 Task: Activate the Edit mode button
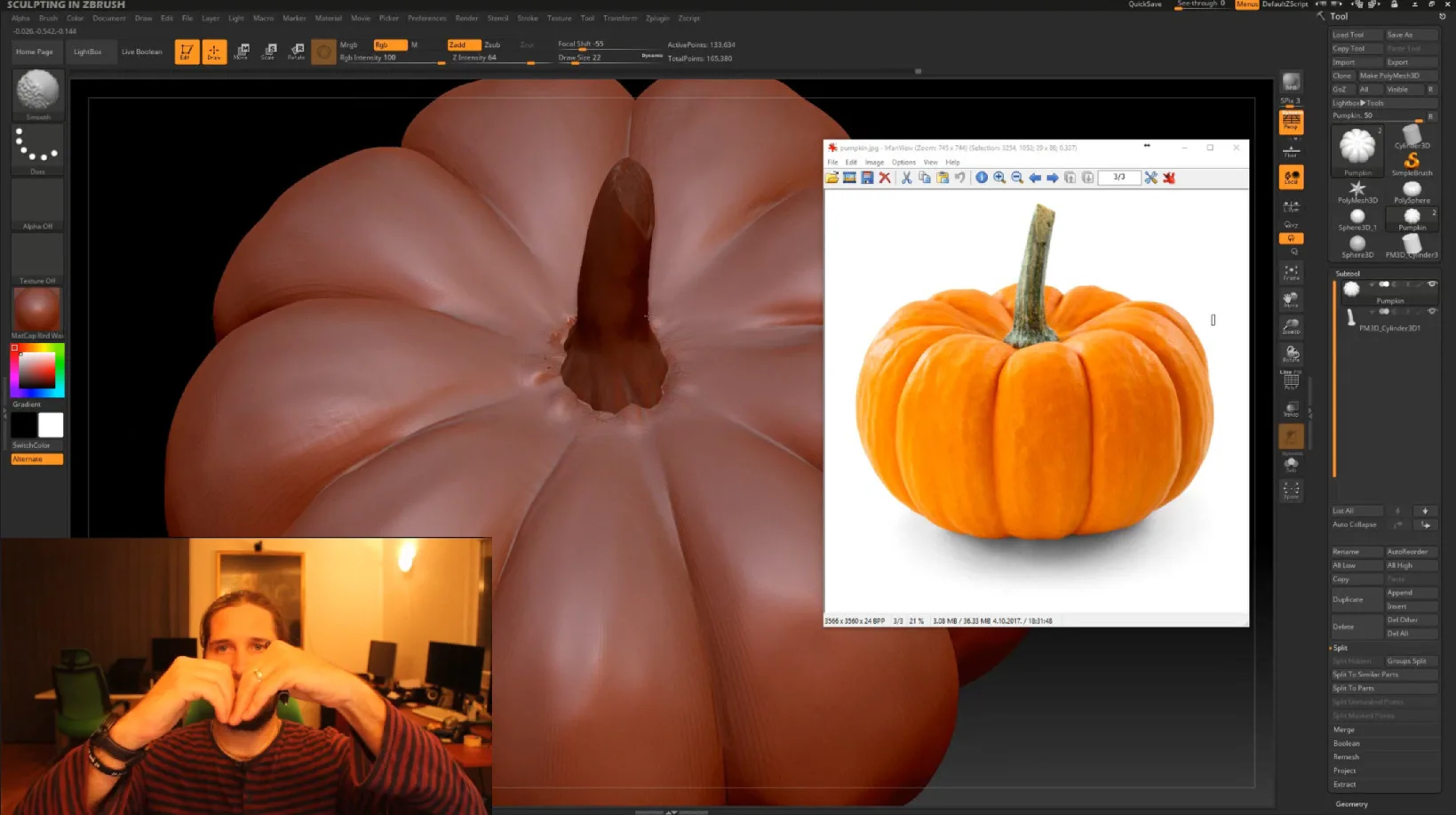(187, 52)
